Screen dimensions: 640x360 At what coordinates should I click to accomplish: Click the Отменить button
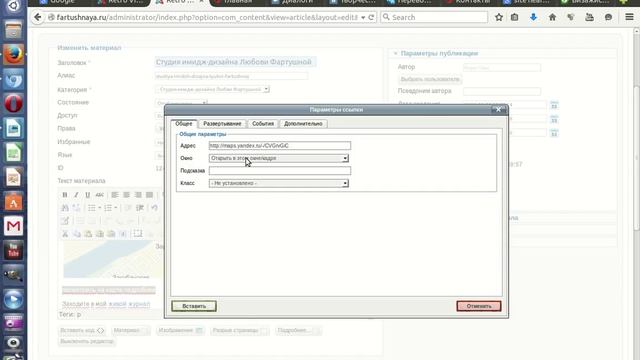coord(479,306)
